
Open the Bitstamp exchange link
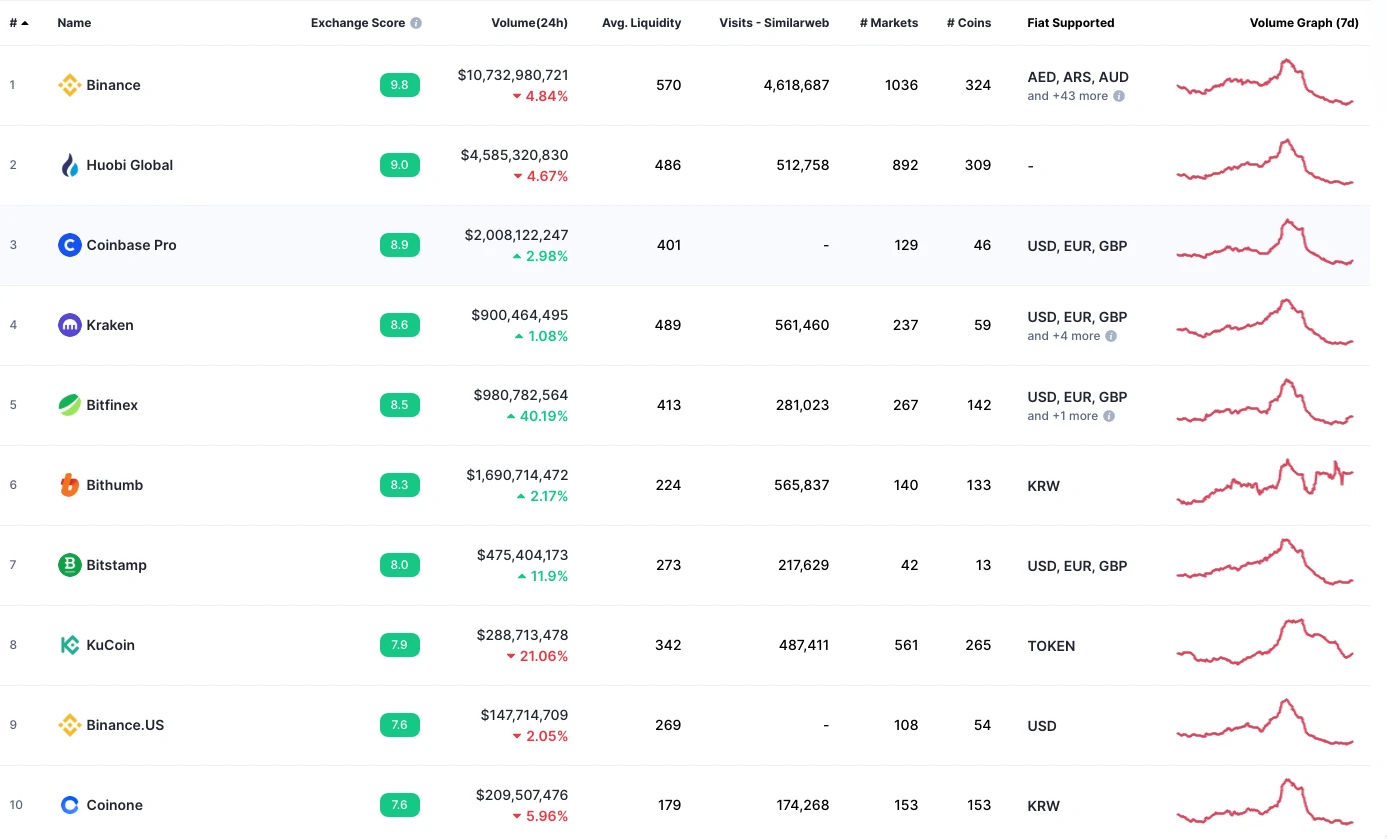point(117,565)
